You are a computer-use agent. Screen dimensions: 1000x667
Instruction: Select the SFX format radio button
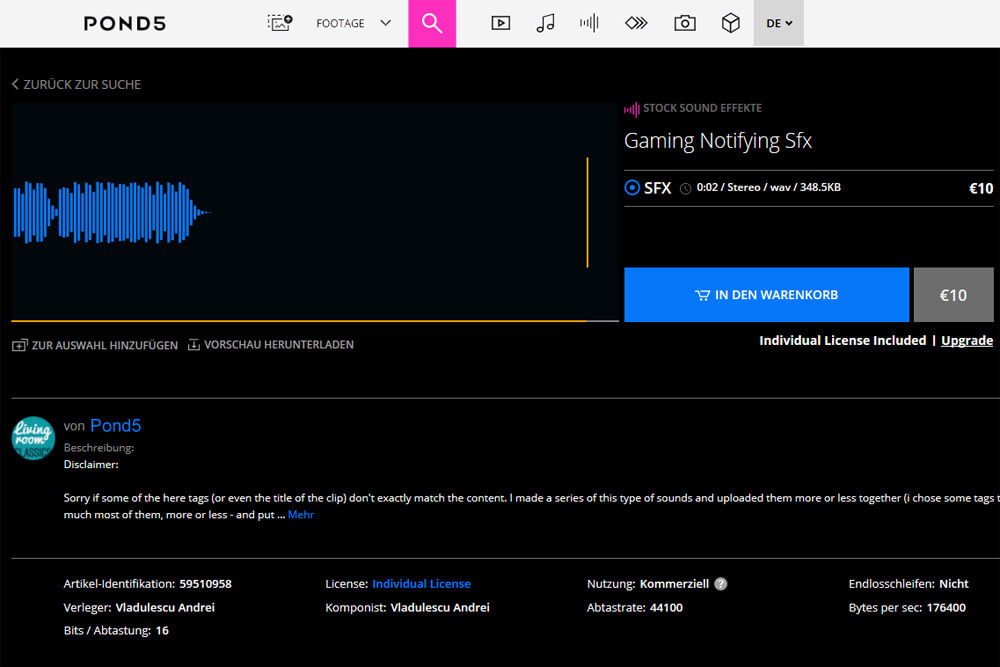pyautogui.click(x=632, y=188)
